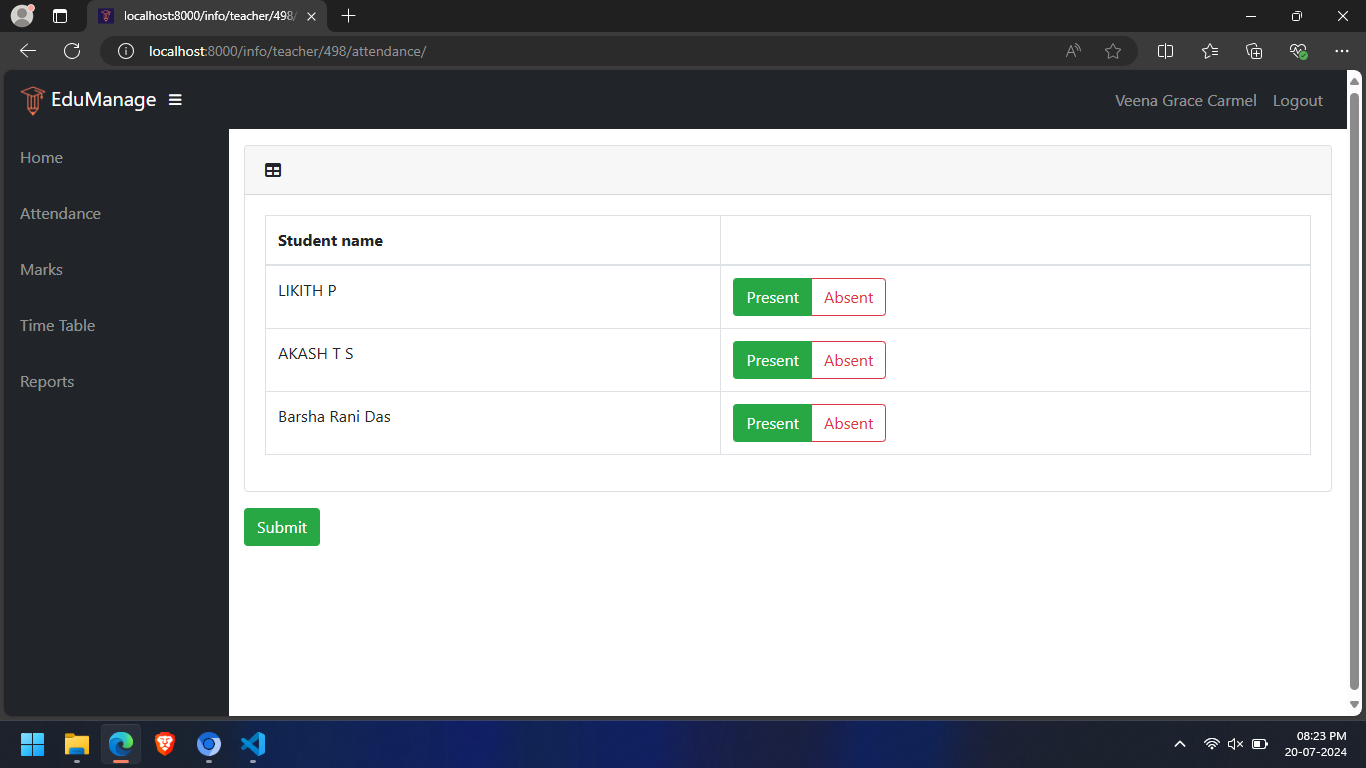Screen dimensions: 1366x768
Task: Open the tab actions menu icon
Action: coord(60,16)
